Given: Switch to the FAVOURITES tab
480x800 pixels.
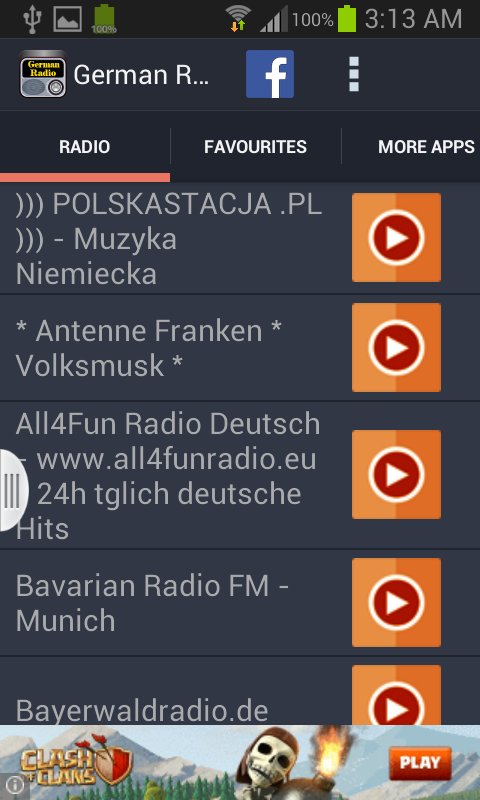Looking at the screenshot, I should click(x=256, y=147).
